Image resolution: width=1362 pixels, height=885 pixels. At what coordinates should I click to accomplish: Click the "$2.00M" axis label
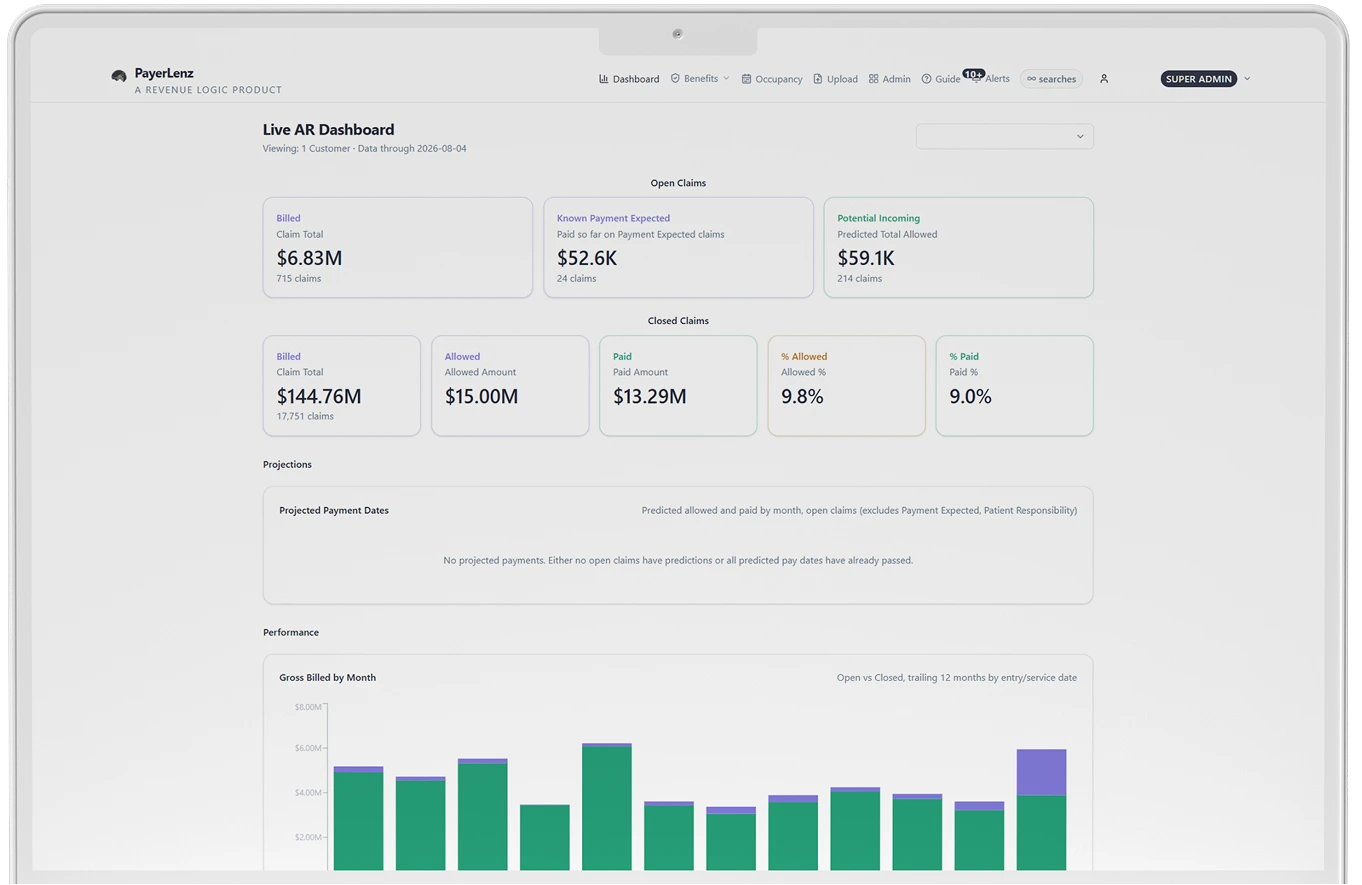point(308,837)
